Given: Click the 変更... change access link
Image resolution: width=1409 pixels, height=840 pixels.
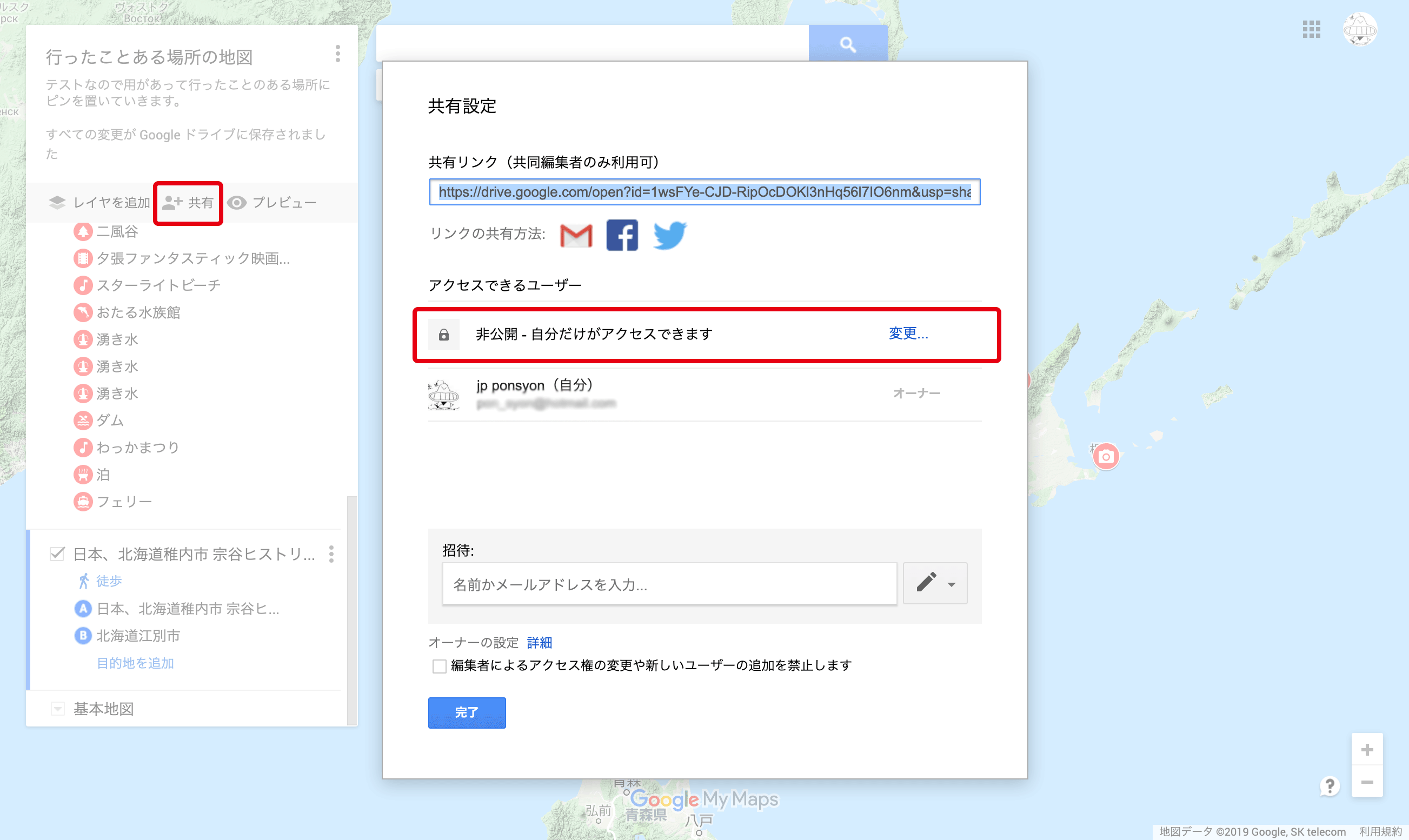Looking at the screenshot, I should [x=908, y=334].
